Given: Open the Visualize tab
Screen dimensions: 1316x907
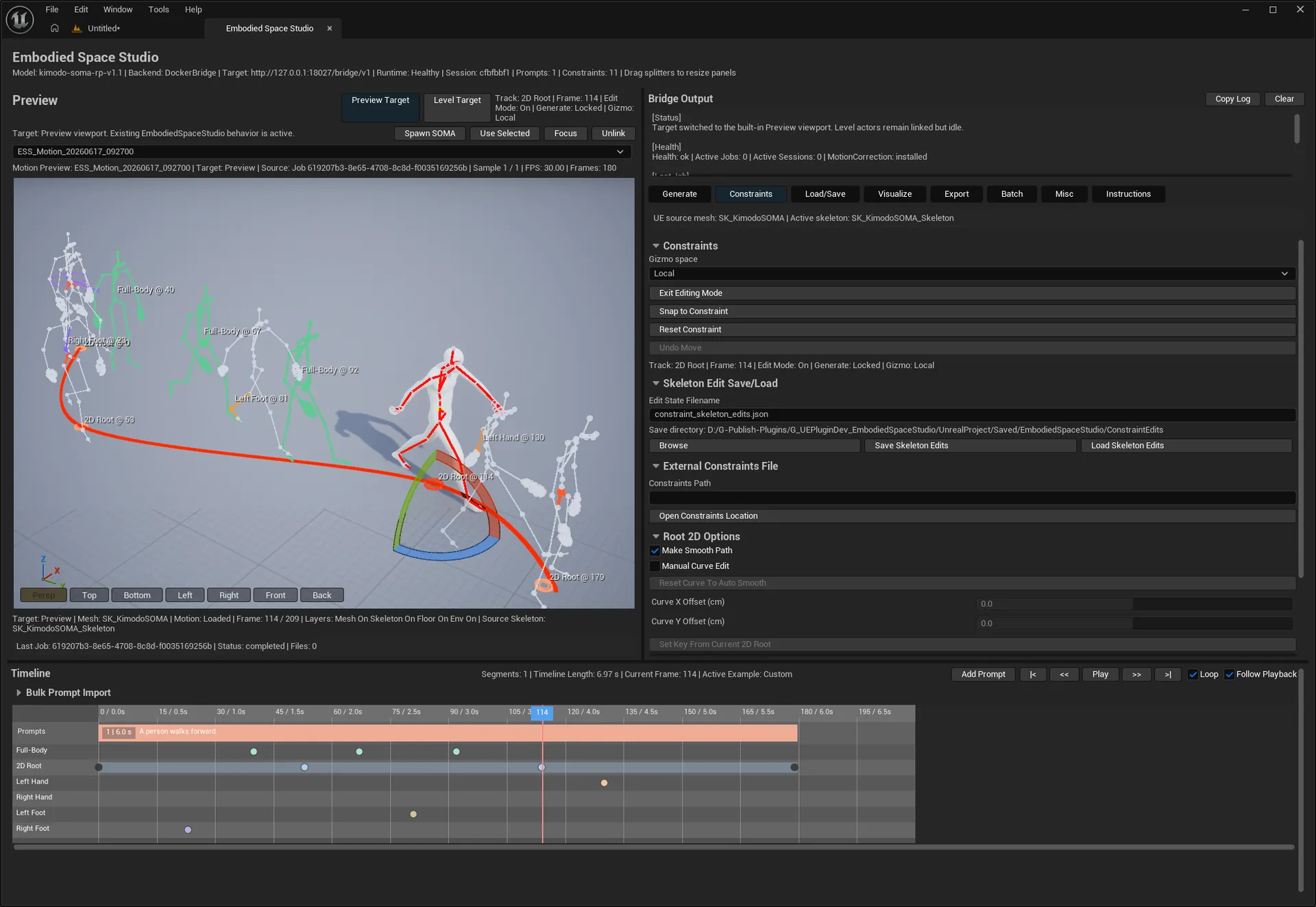Looking at the screenshot, I should pyautogui.click(x=894, y=194).
